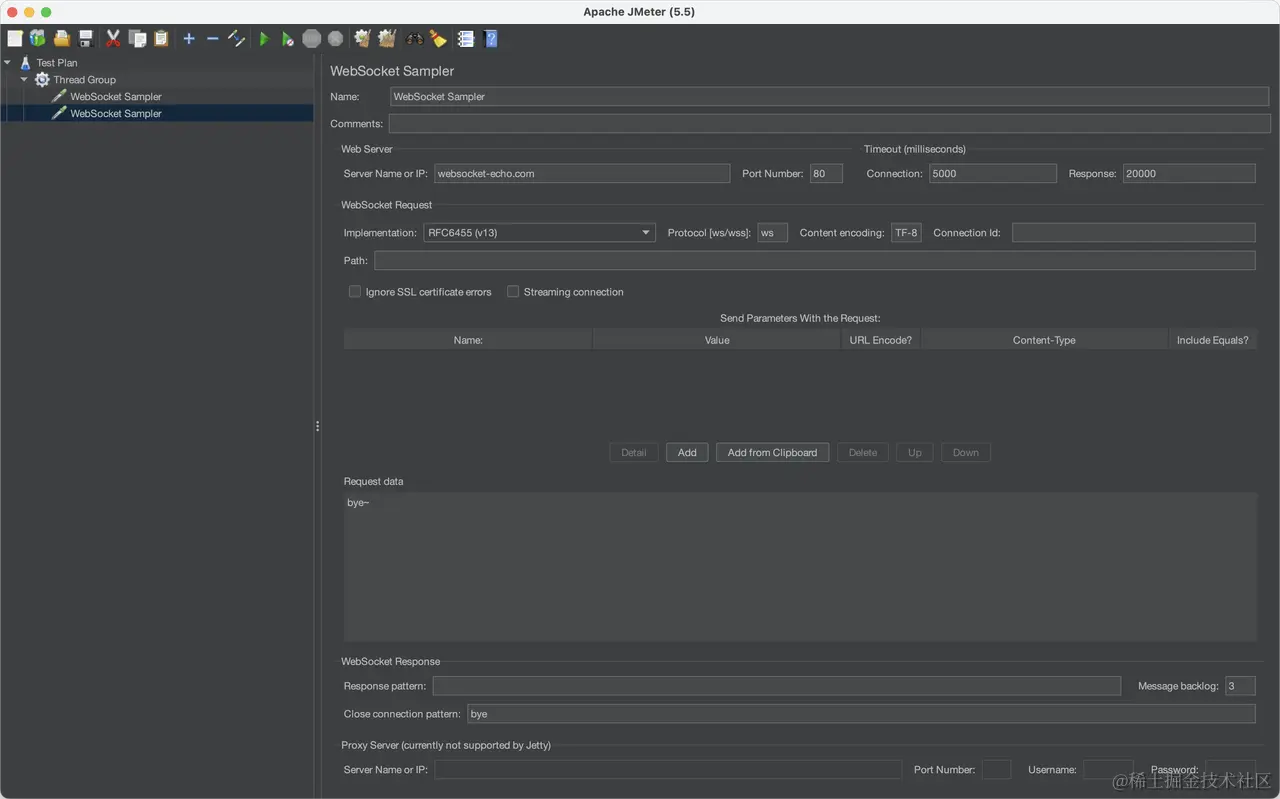The image size is (1280, 799).
Task: Create a new test plan via toolbar
Action: [x=14, y=39]
